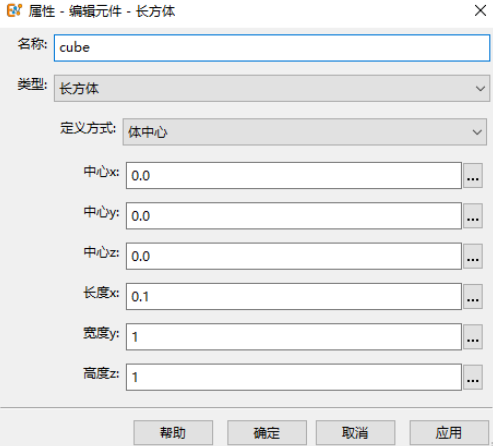
Task: Click the application icon in the title bar
Action: [14, 11]
